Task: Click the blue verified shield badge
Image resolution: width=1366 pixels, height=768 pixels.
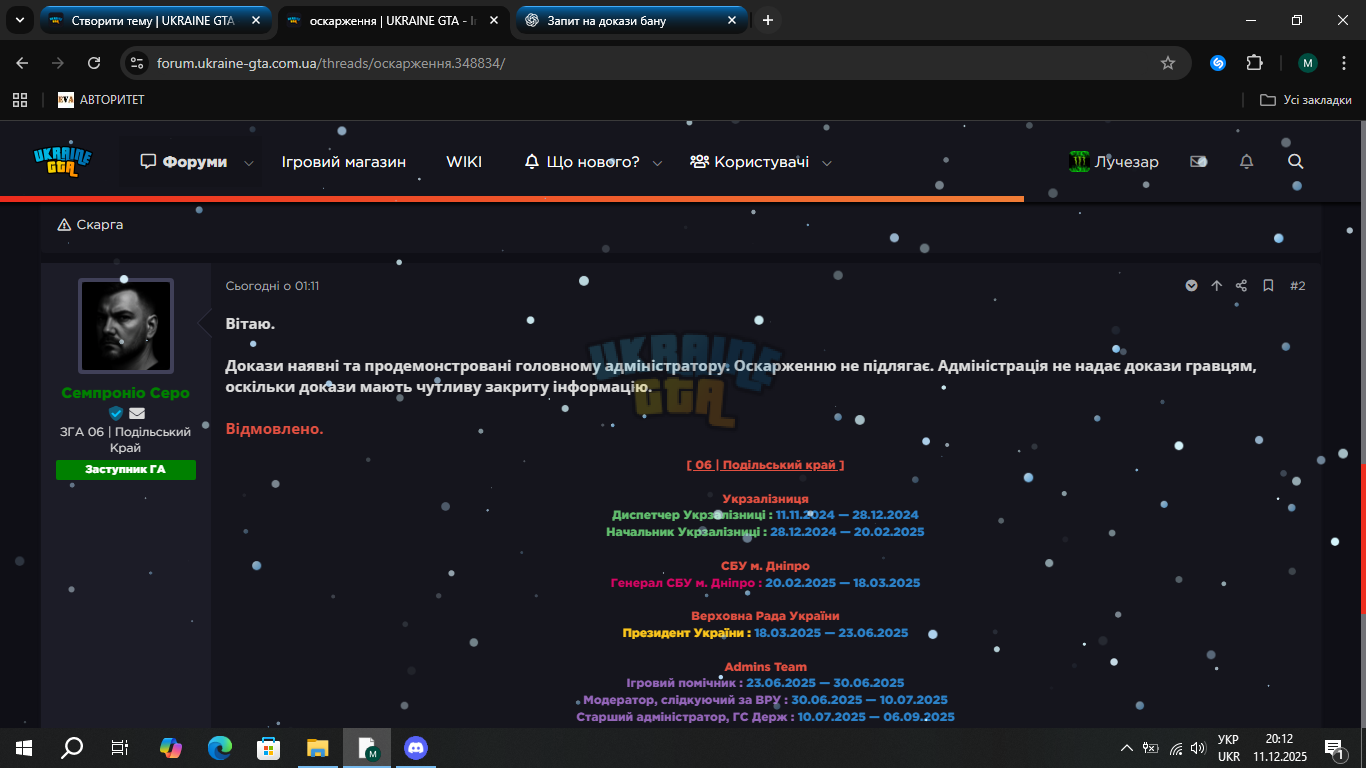Action: [x=116, y=413]
